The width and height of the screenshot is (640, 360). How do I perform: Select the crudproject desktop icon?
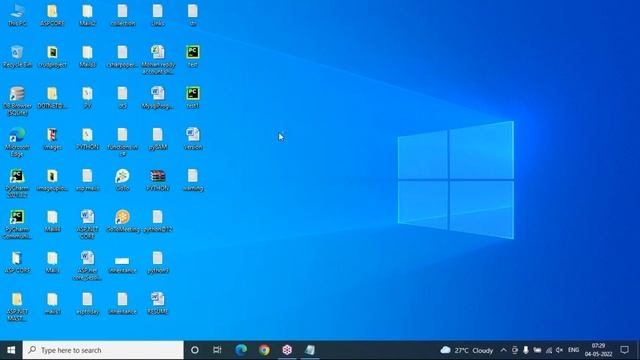pyautogui.click(x=52, y=57)
